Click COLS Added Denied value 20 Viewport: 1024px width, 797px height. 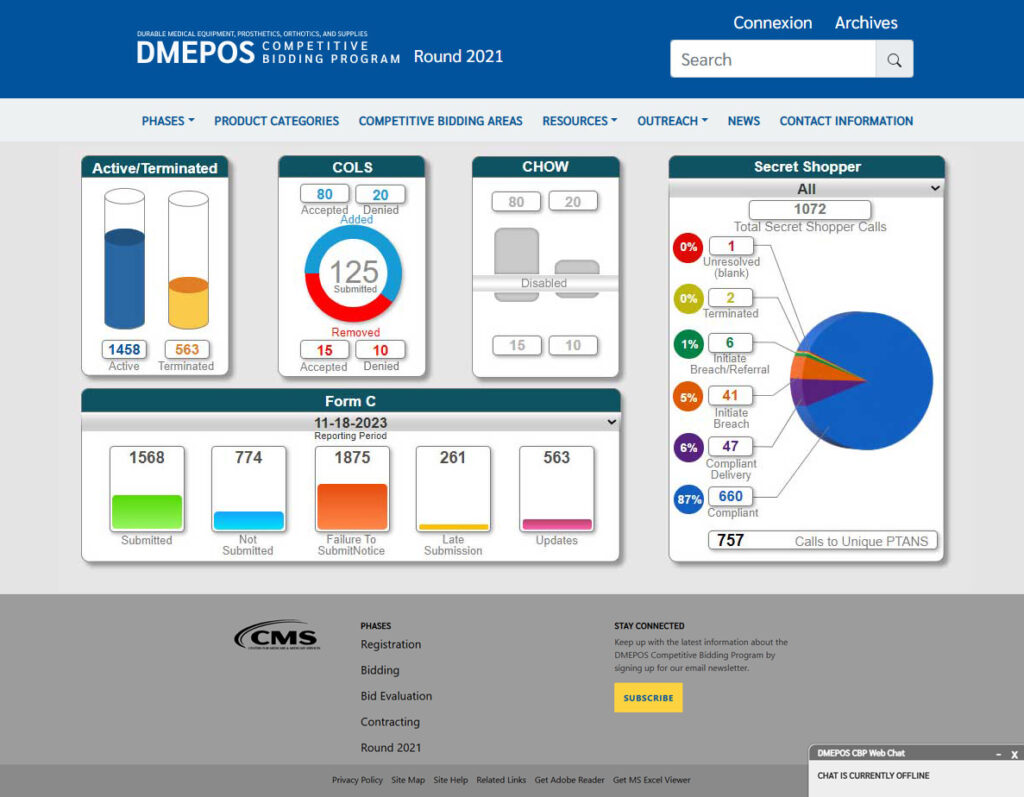tap(380, 195)
